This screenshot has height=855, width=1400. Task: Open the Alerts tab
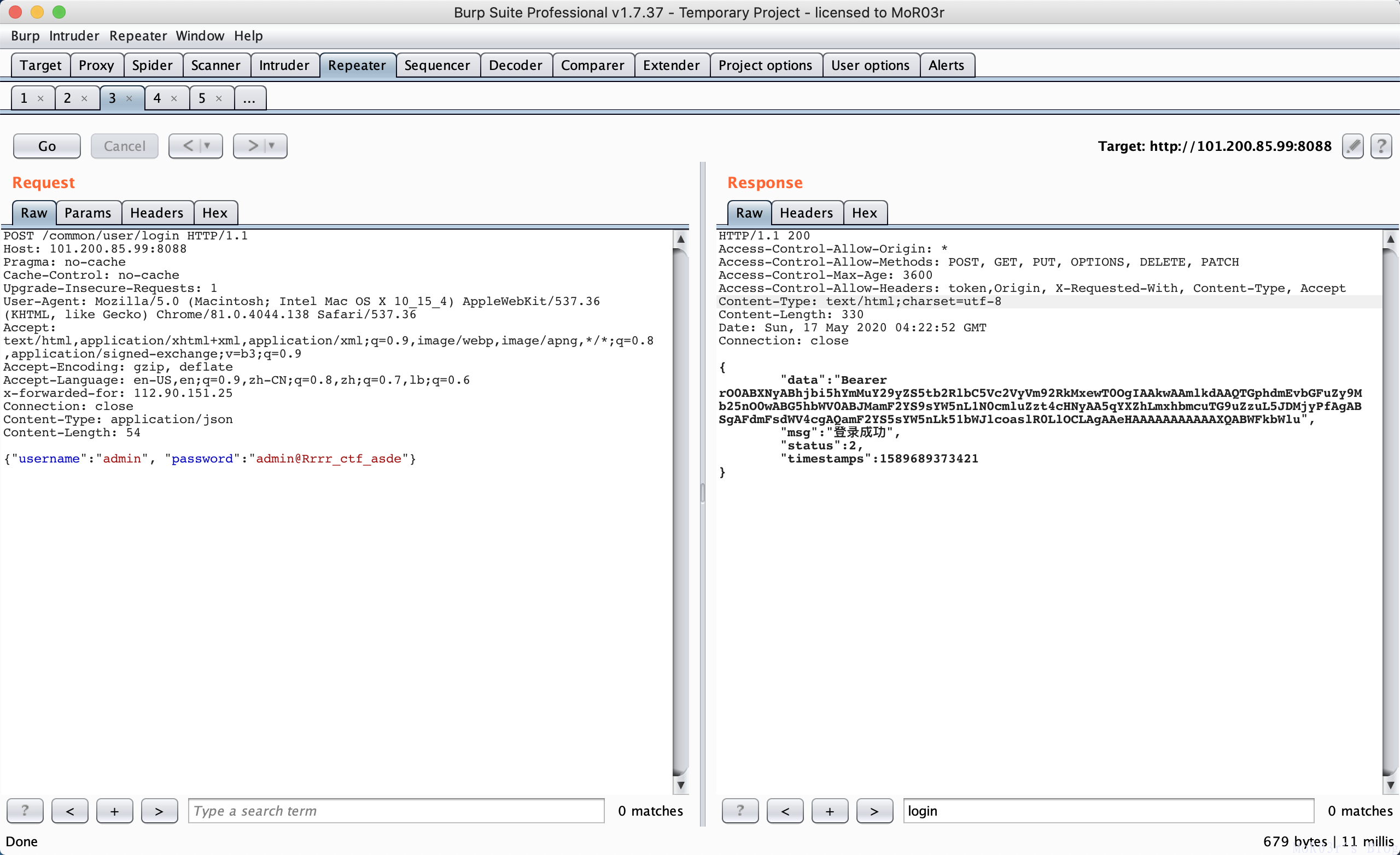(947, 66)
